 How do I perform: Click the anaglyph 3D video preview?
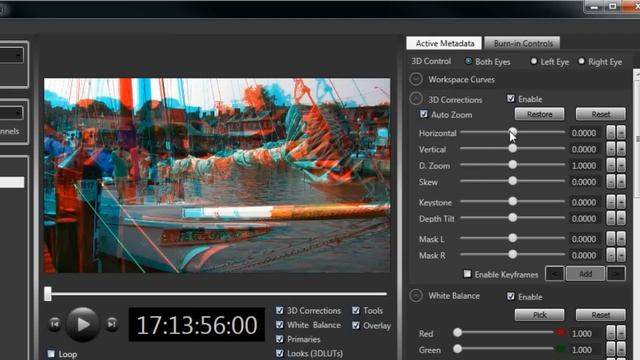(217, 176)
